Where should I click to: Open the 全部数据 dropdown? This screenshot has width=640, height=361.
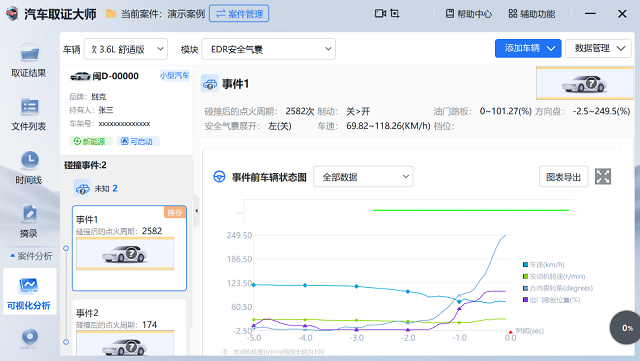coord(363,176)
